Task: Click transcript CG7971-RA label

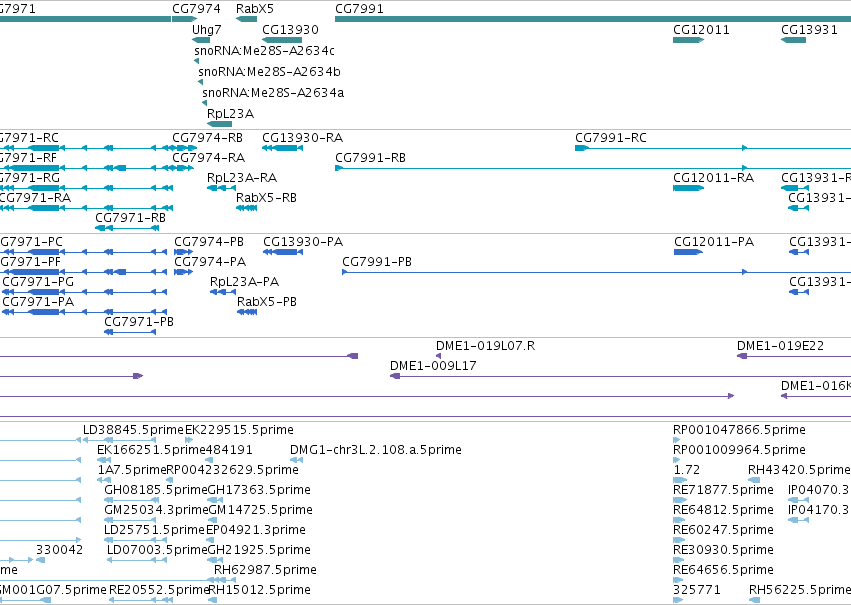Action: 35,198
